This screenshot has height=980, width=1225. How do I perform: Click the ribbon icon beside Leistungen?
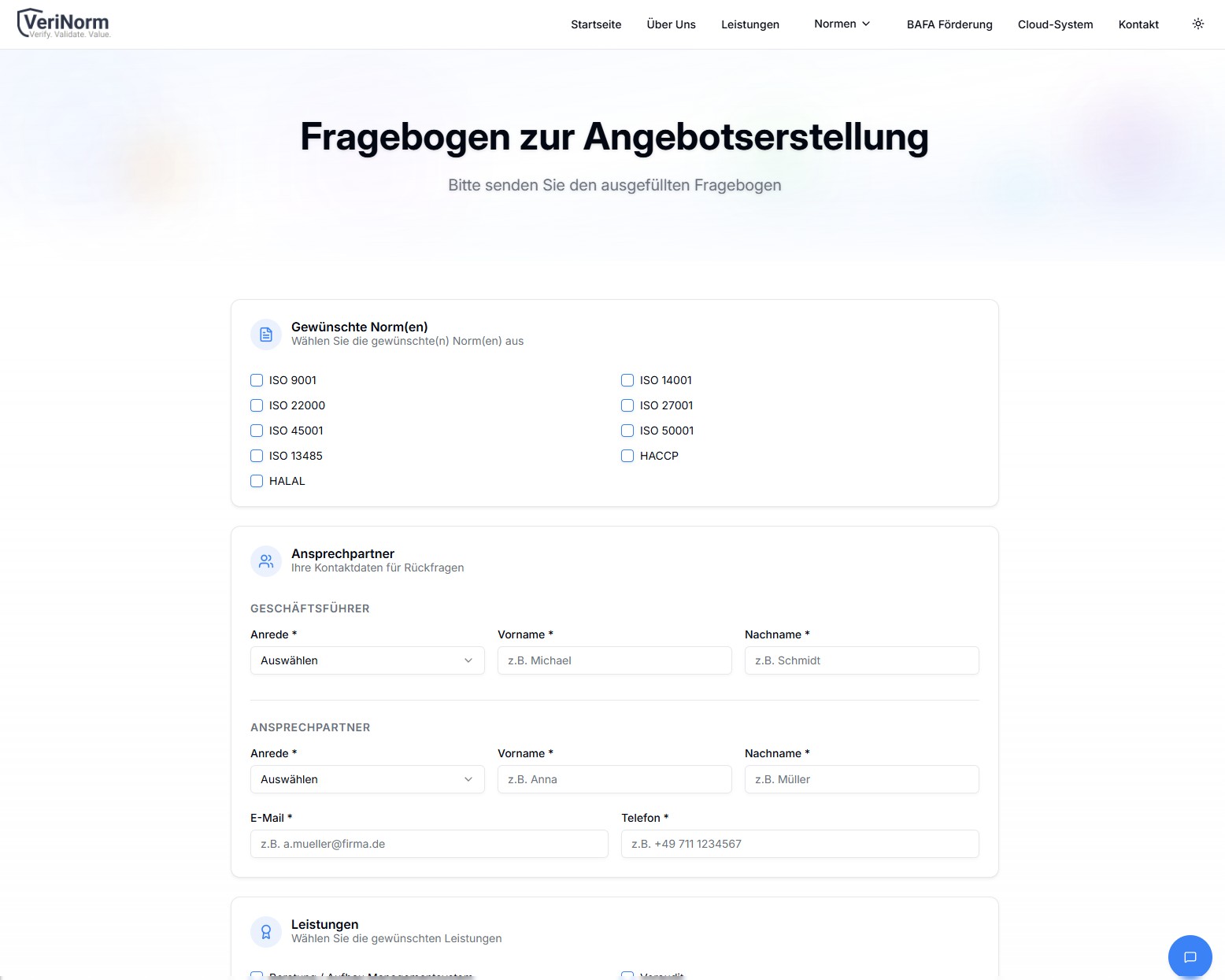pos(265,931)
